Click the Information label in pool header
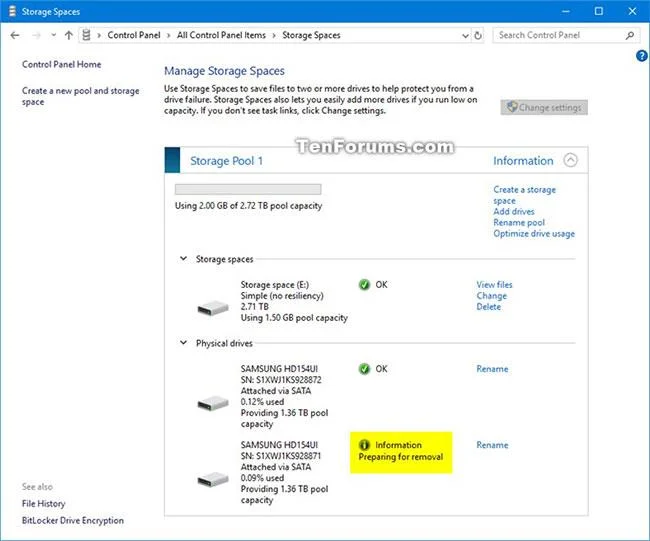This screenshot has width=650, height=541. (x=523, y=161)
